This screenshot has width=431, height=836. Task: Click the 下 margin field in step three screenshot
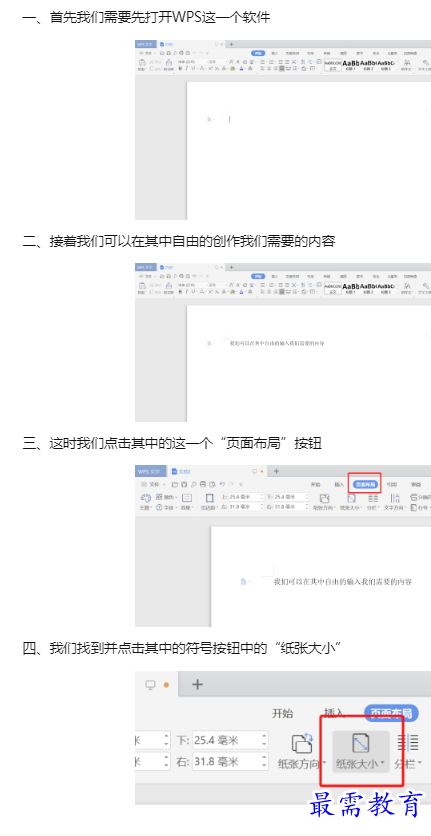tap(291, 497)
